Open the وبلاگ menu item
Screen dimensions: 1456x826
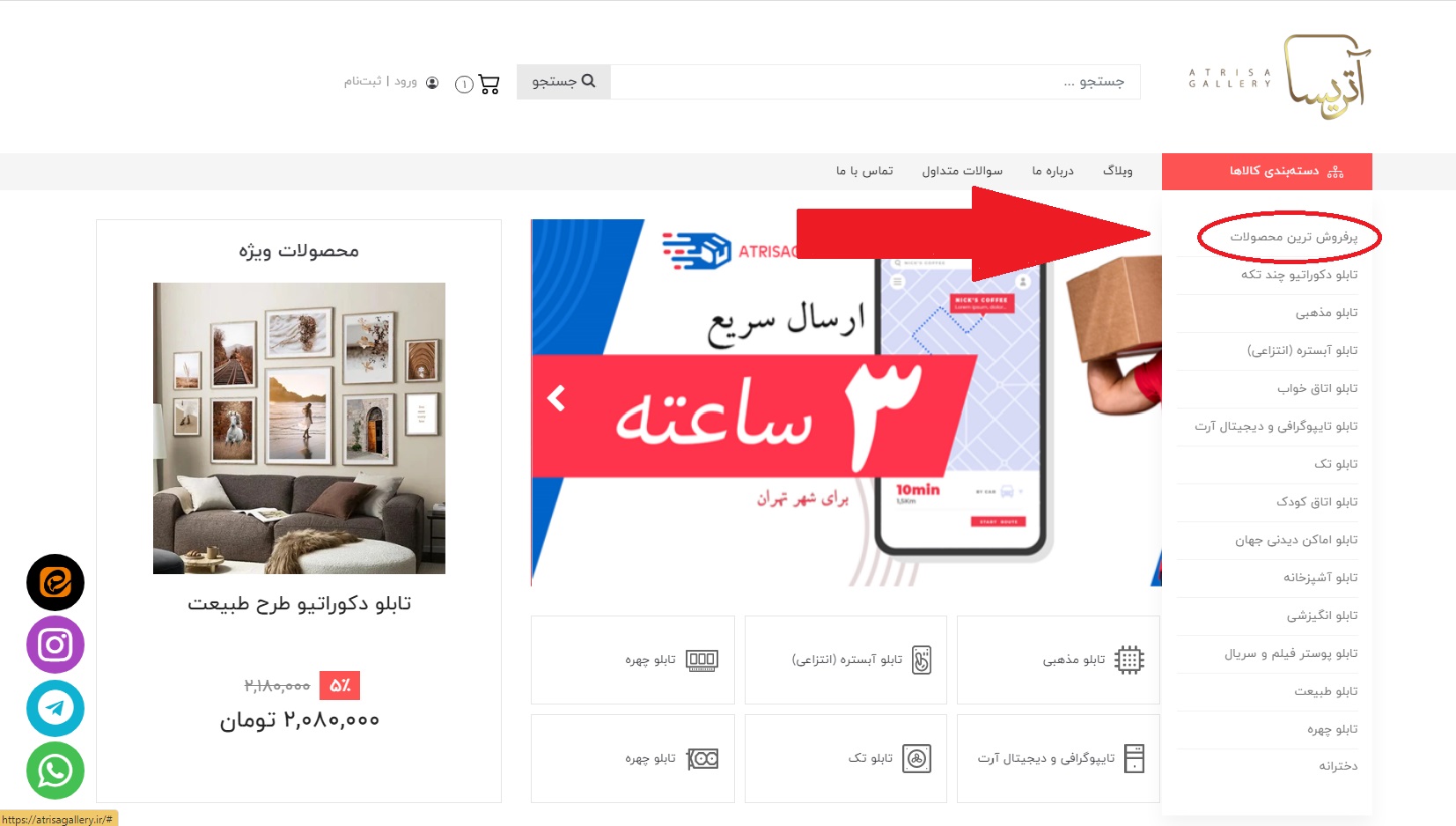pos(1118,171)
